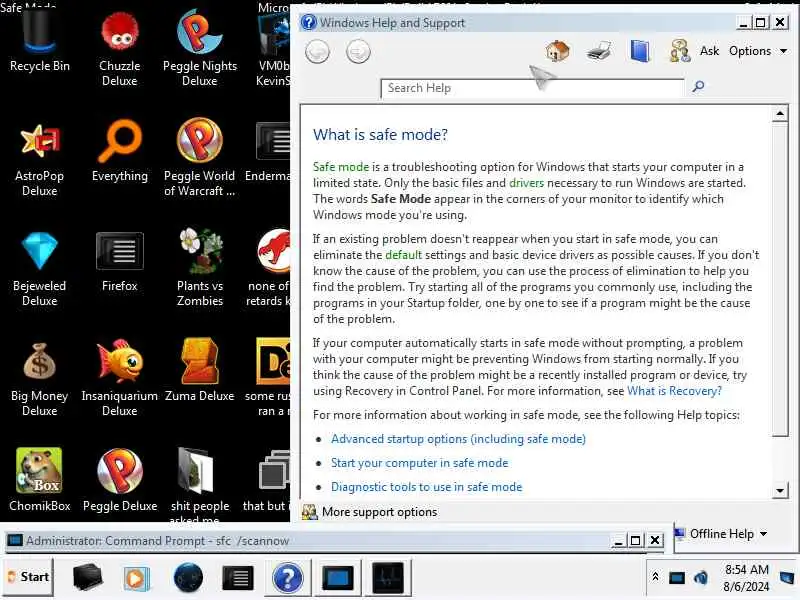Print the current help topic
Viewport: 800px width, 600px height.
(x=598, y=51)
